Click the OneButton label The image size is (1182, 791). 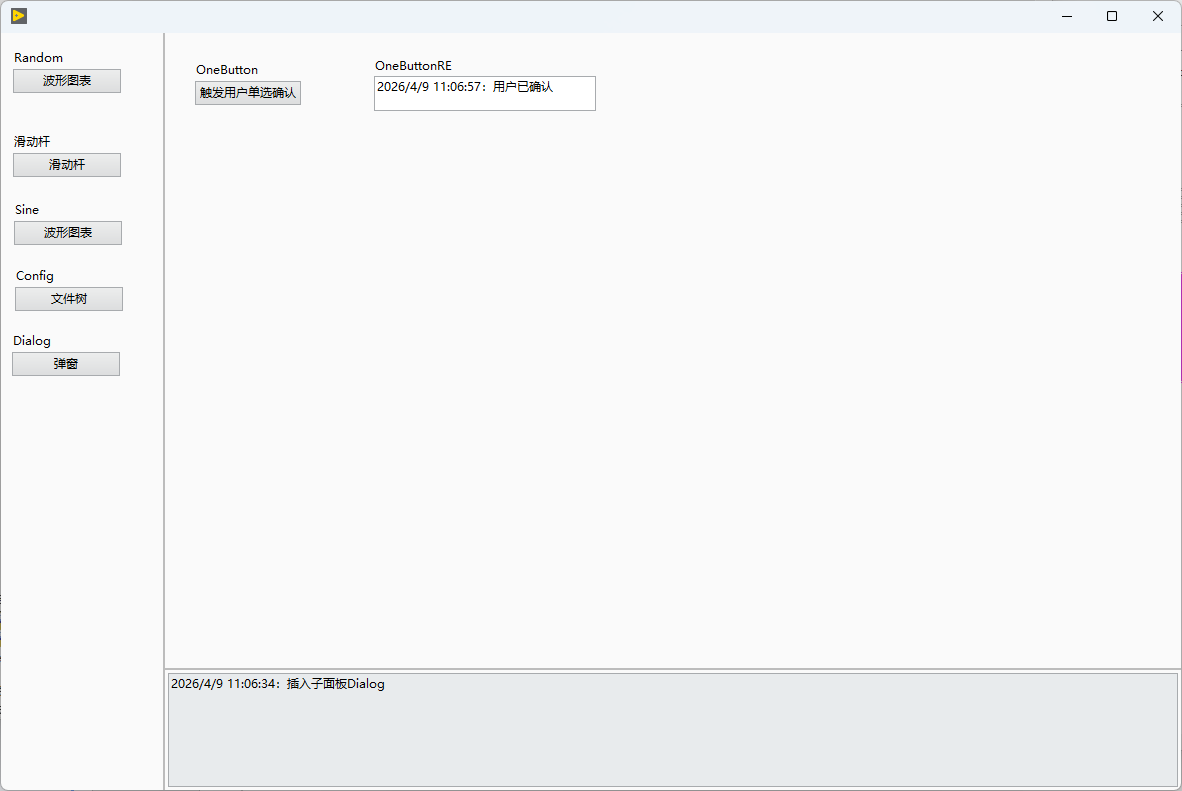tap(227, 69)
